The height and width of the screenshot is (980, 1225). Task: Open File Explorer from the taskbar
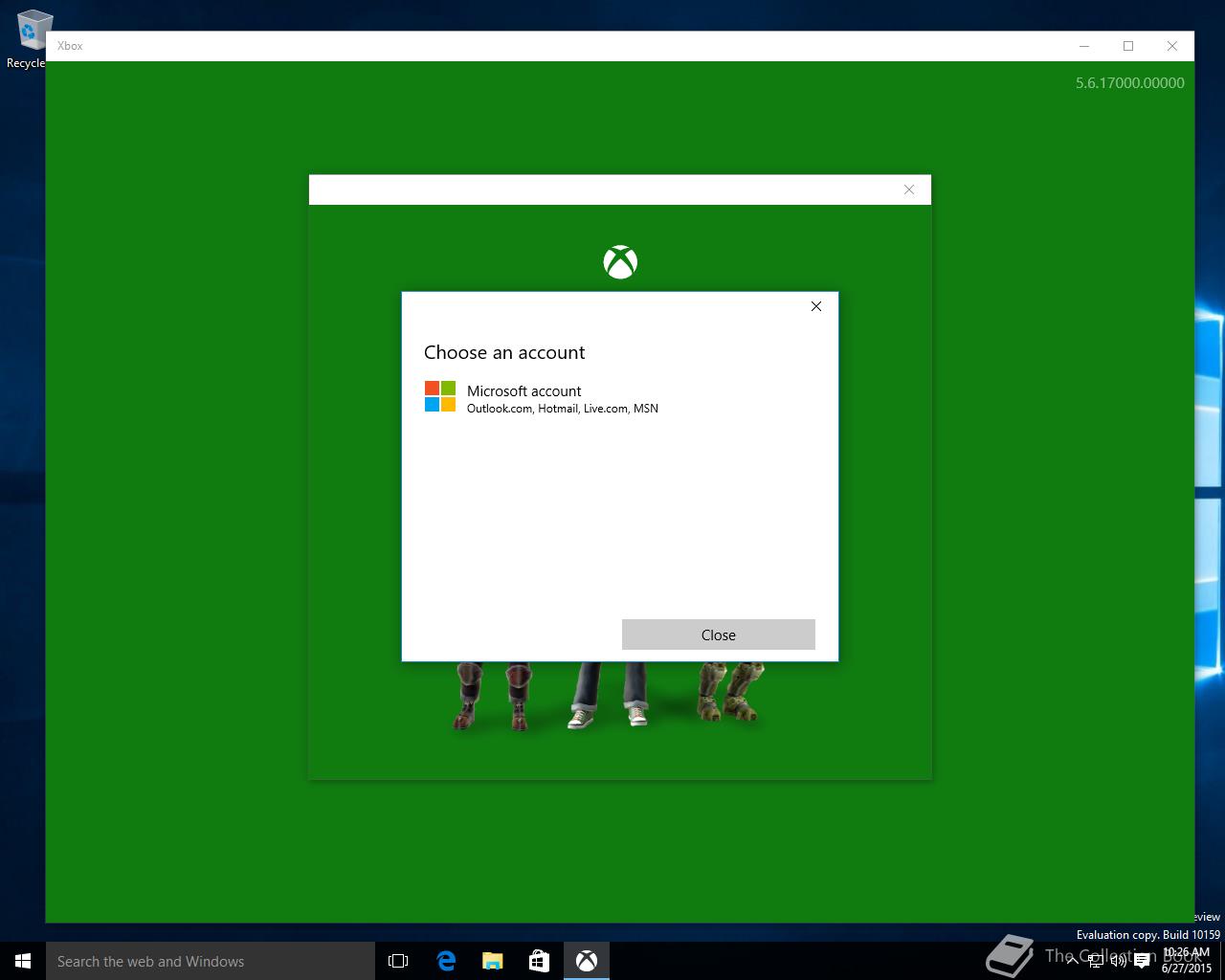(492, 961)
